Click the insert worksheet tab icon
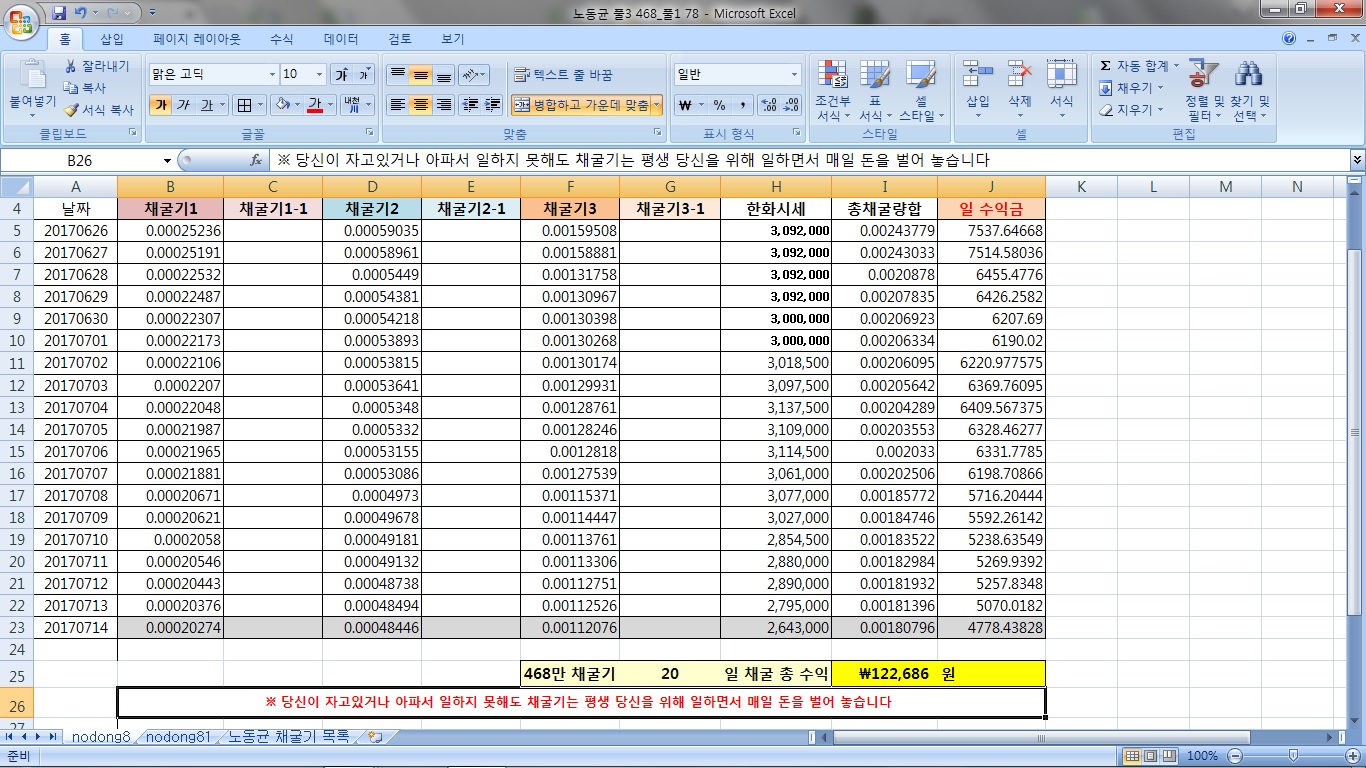 (375, 737)
